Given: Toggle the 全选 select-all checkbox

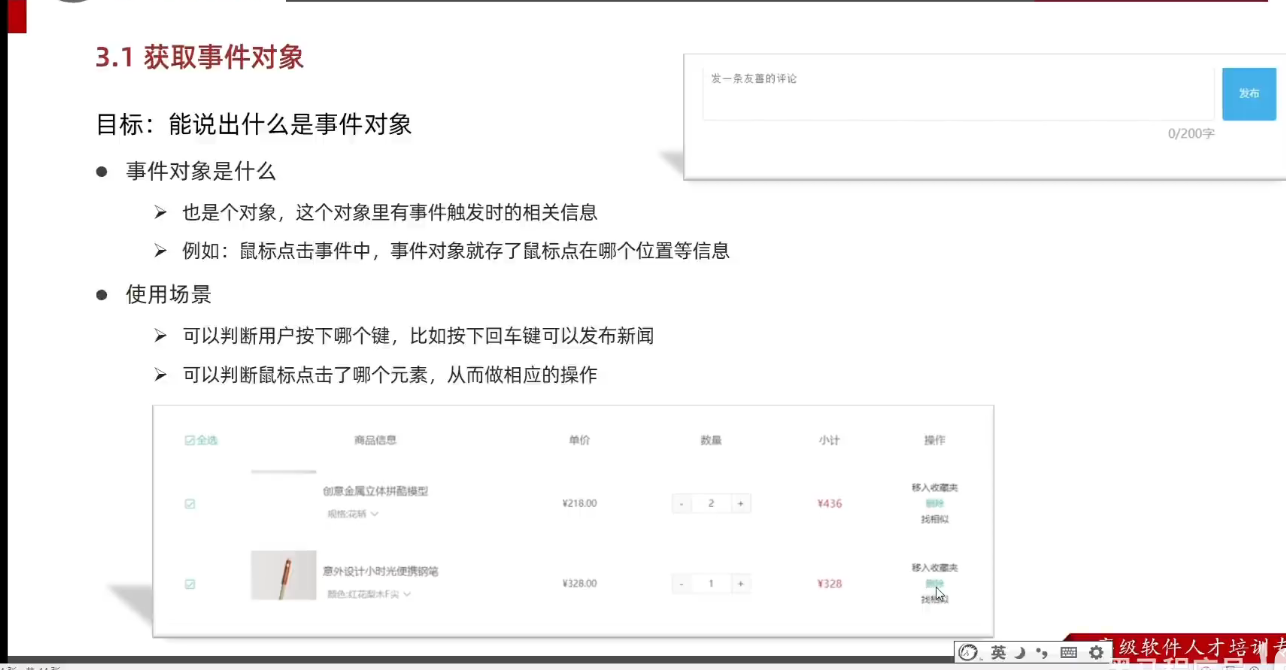Looking at the screenshot, I should click(x=189, y=439).
